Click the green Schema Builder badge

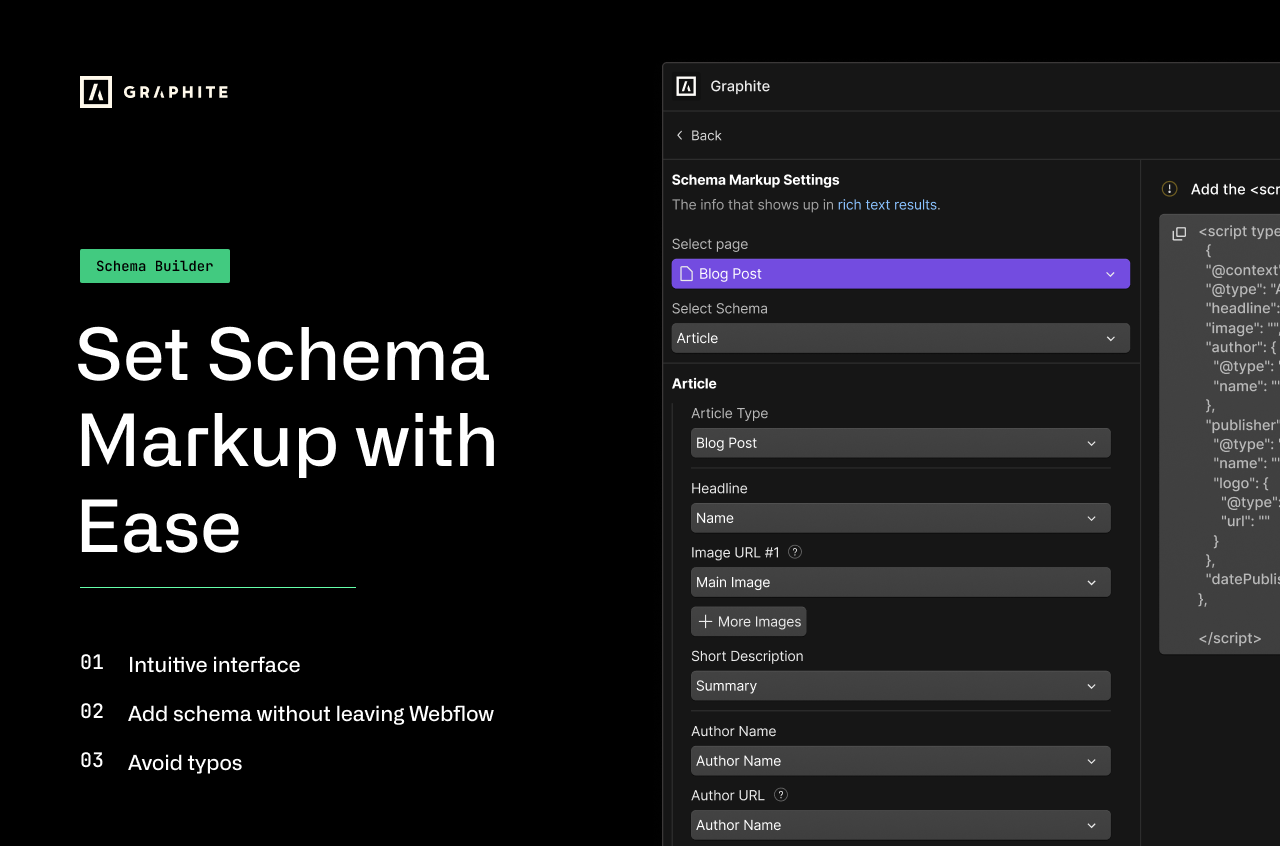(x=154, y=266)
